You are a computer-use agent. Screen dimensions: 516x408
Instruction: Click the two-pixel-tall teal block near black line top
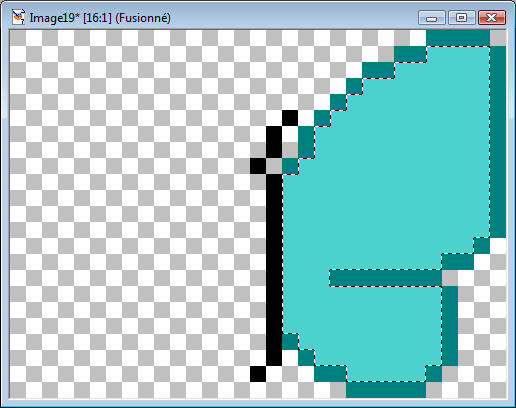coord(306,142)
